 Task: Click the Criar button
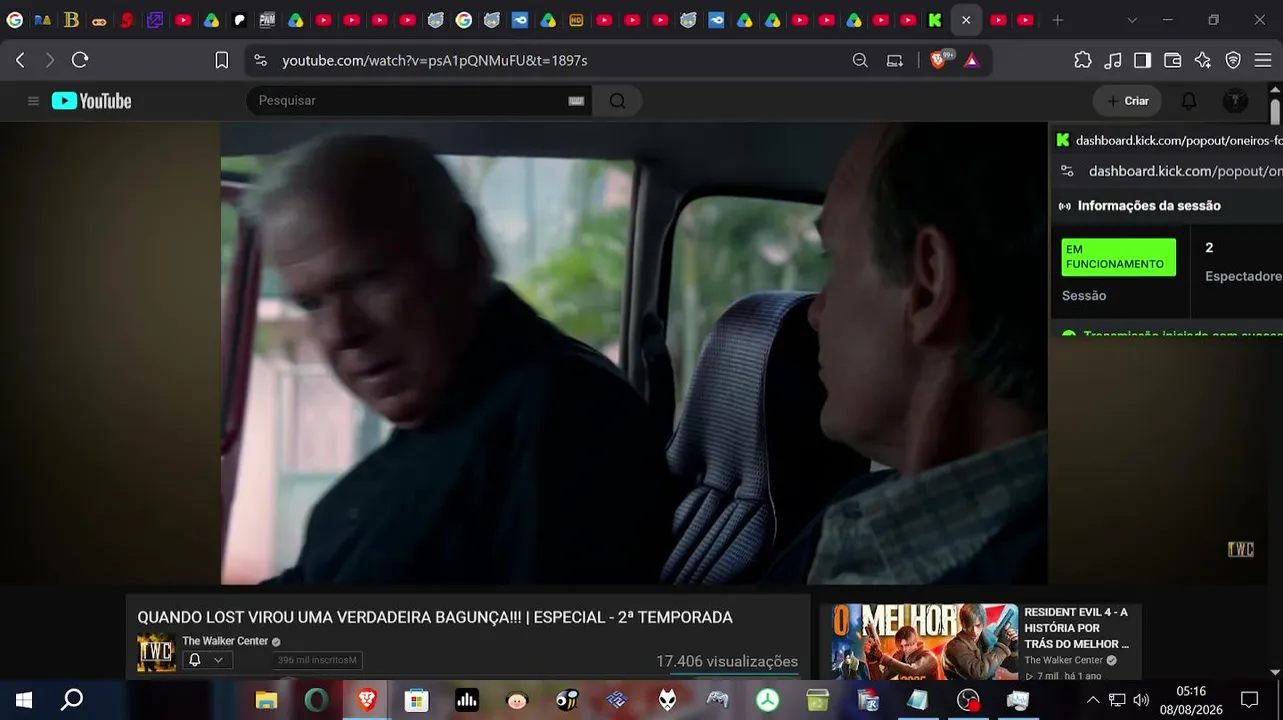point(1127,101)
